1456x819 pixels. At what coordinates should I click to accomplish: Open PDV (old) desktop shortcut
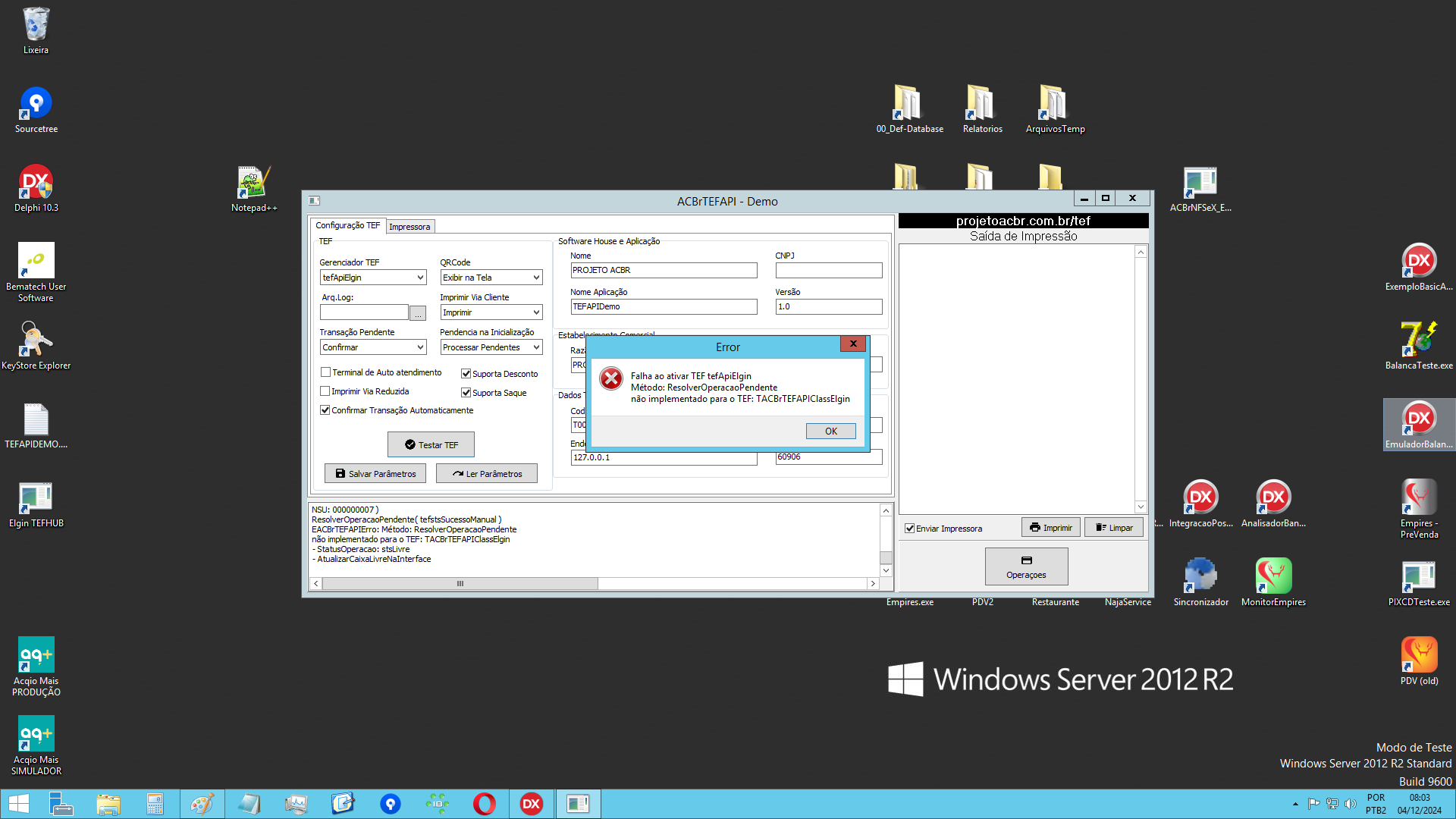tap(1419, 662)
